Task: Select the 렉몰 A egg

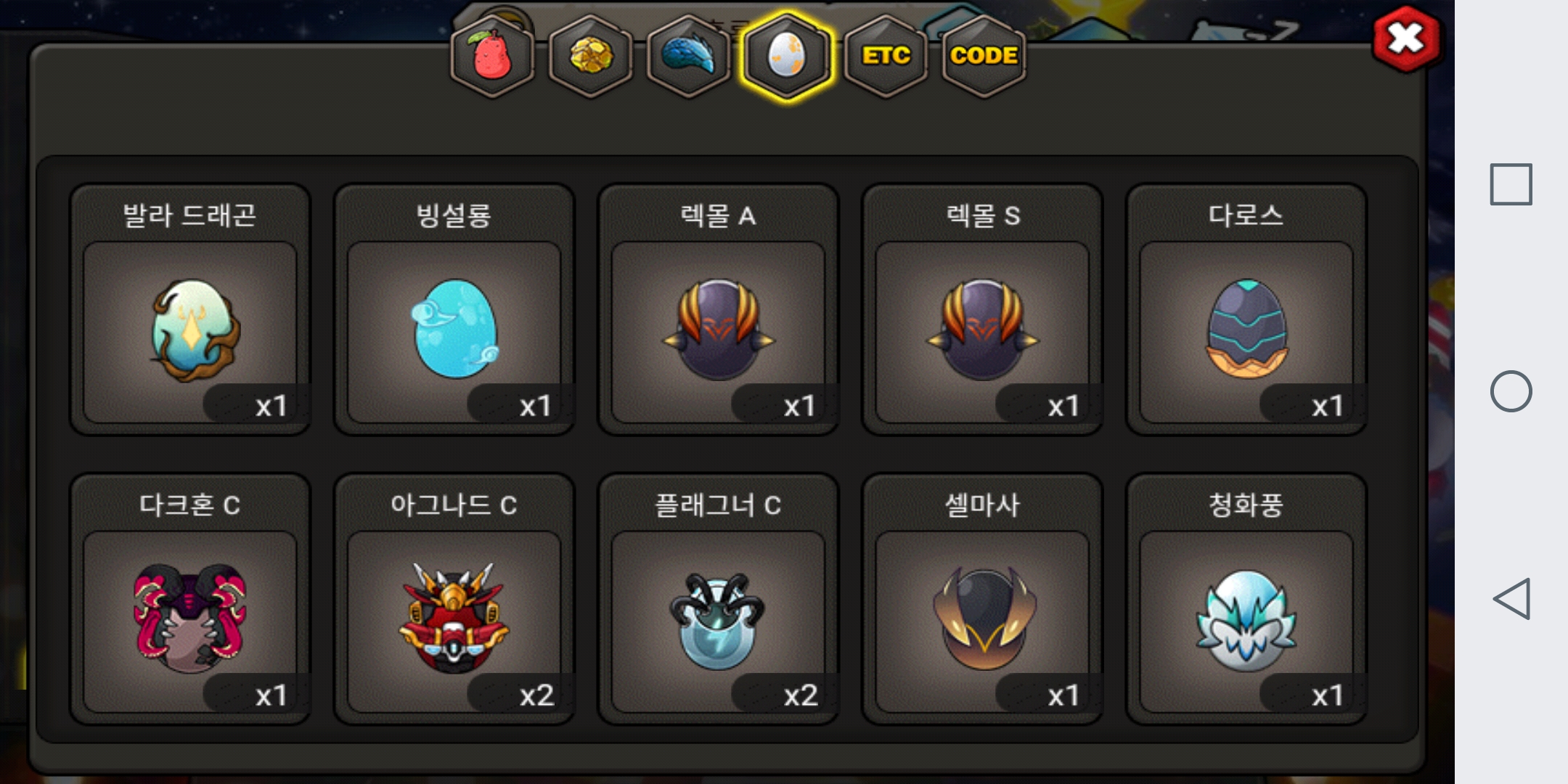Action: 719,309
